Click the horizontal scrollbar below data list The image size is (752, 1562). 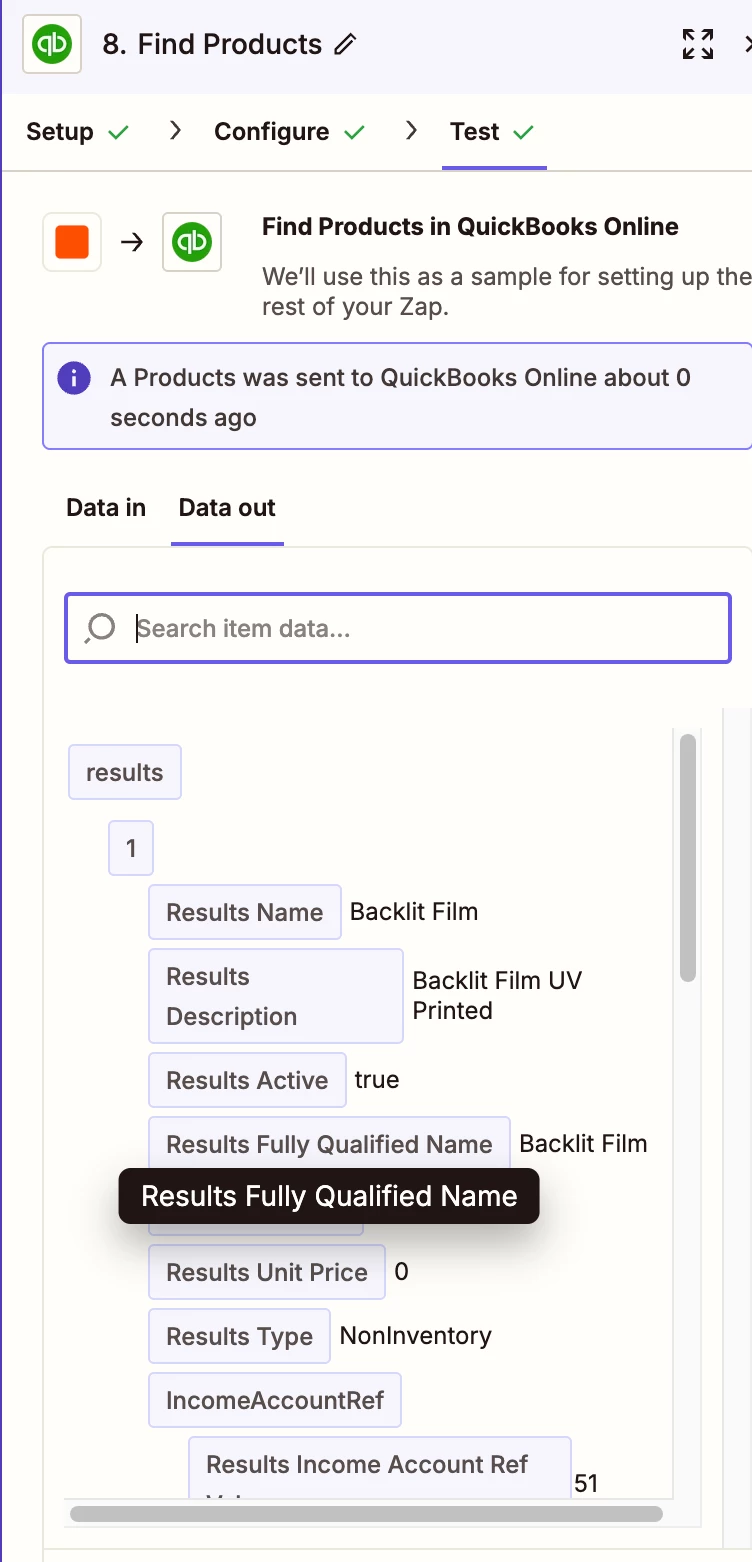(x=366, y=1514)
